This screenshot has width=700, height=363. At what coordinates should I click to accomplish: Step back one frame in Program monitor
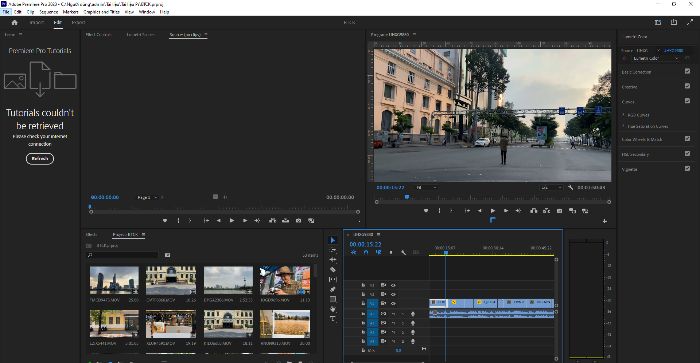point(480,211)
